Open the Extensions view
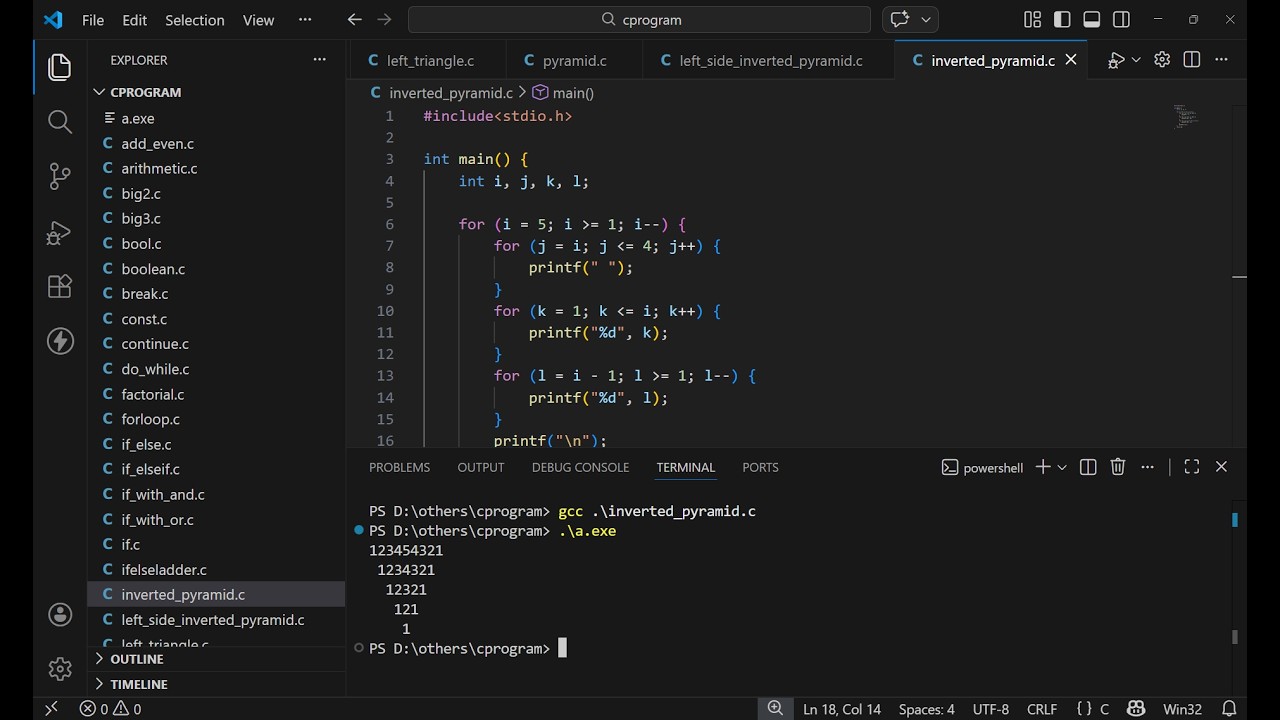The height and width of the screenshot is (720, 1280). (60, 287)
